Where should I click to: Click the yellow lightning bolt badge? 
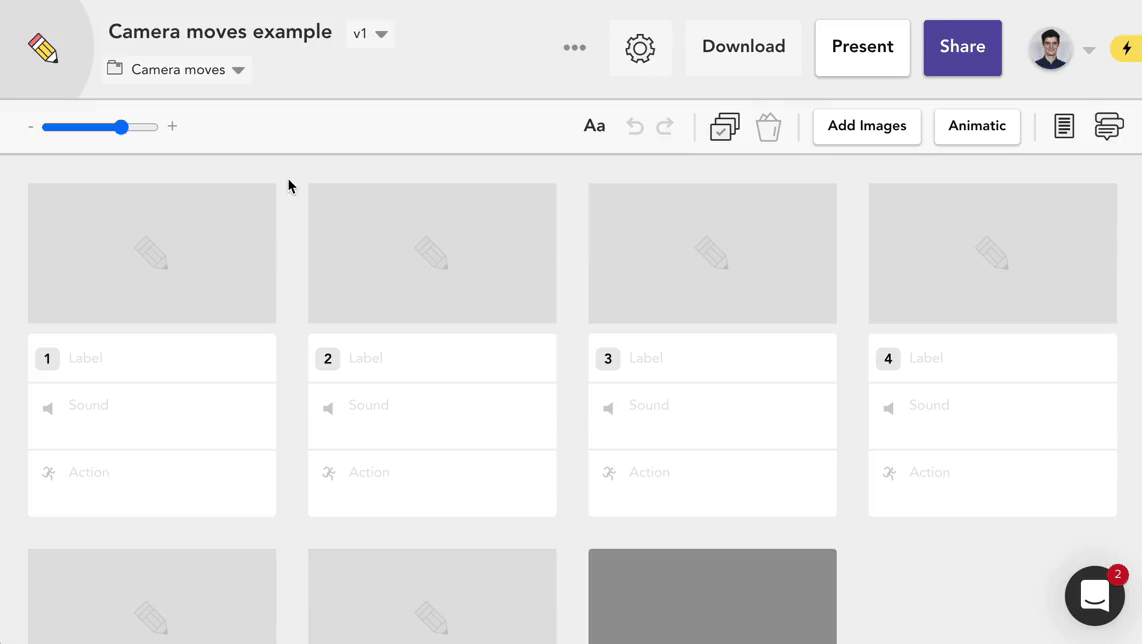[x=1127, y=48]
